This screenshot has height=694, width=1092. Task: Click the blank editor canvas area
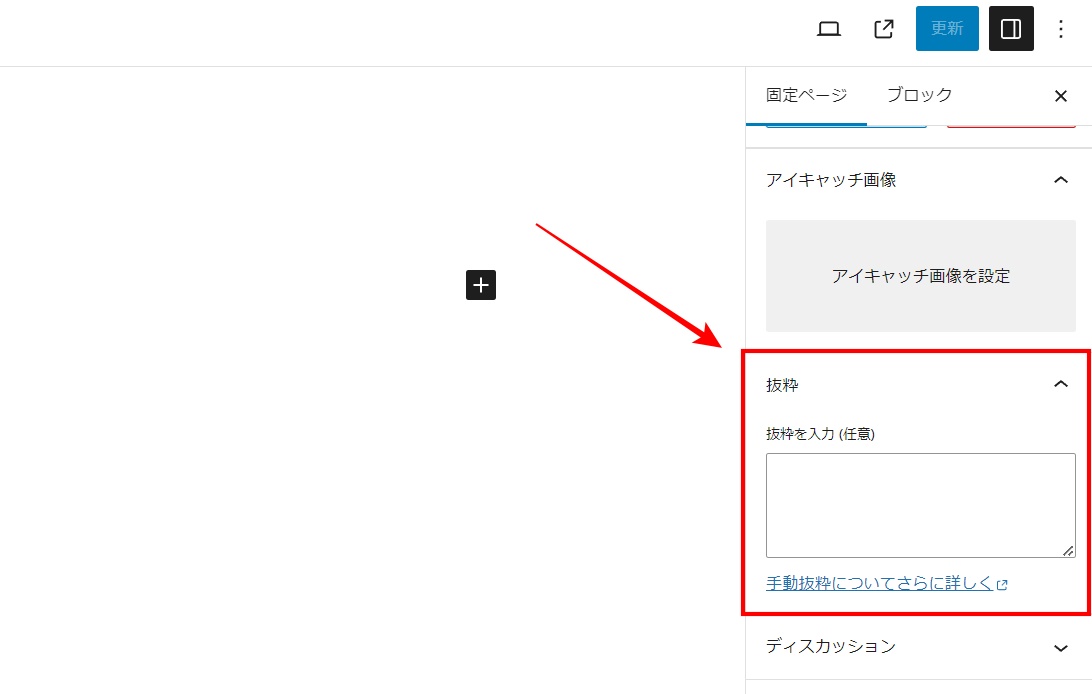300,450
